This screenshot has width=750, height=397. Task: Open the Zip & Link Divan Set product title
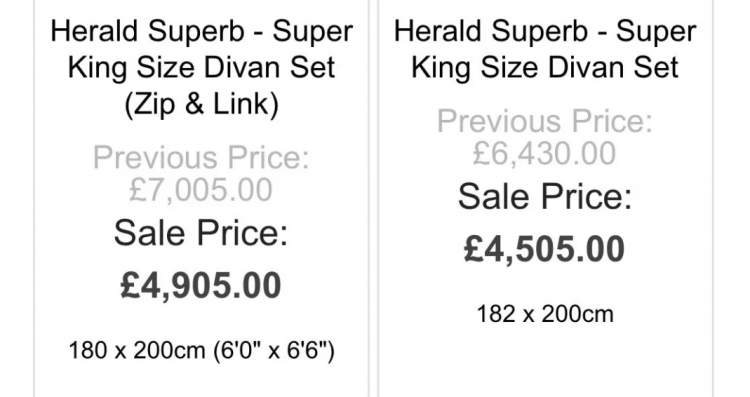[201, 67]
